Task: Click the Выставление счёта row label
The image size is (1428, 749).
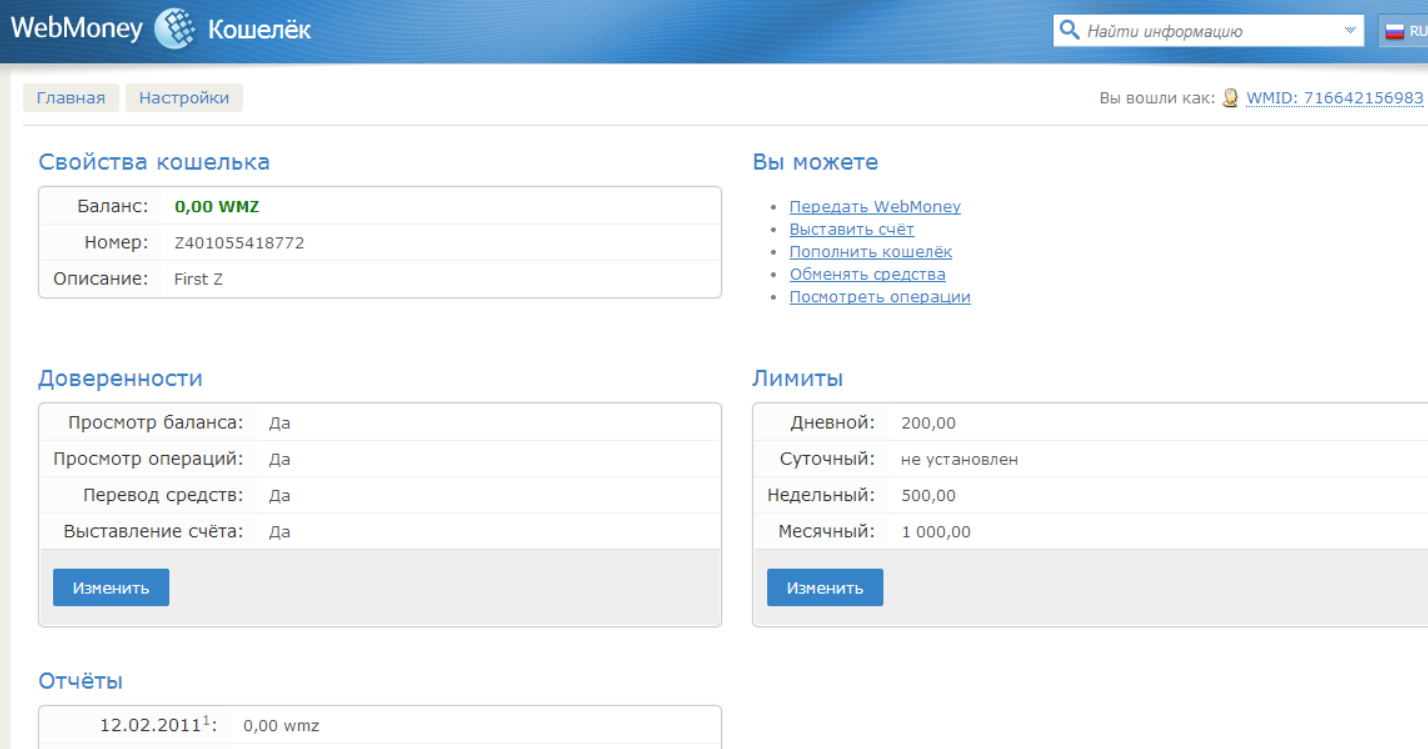Action: [153, 531]
